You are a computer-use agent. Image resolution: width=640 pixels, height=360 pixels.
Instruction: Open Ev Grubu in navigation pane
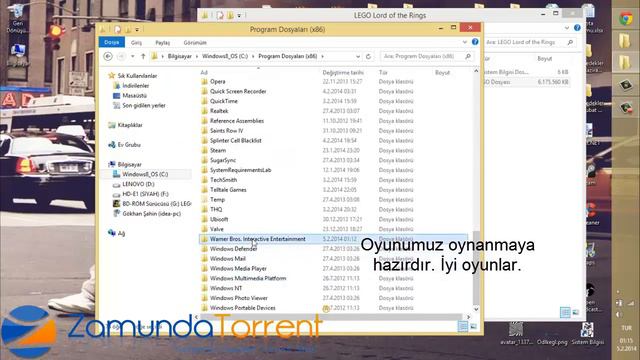(x=129, y=145)
